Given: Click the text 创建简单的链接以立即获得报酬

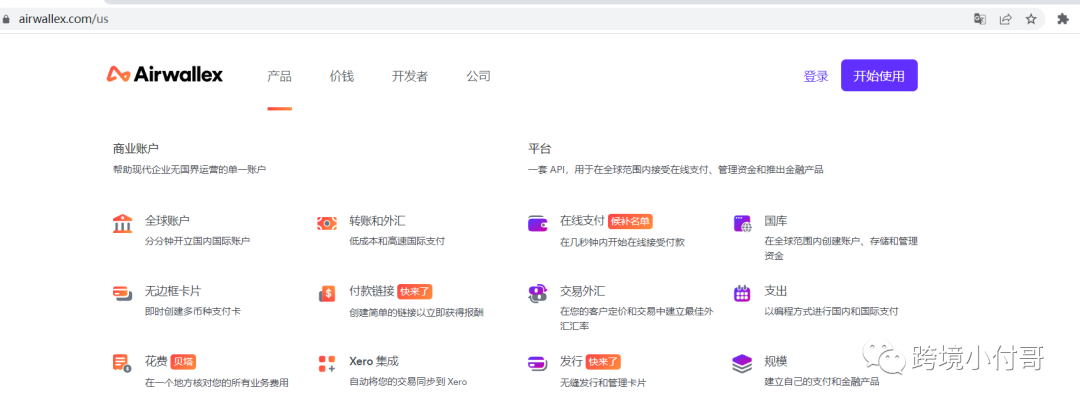Looking at the screenshot, I should click(x=417, y=313).
